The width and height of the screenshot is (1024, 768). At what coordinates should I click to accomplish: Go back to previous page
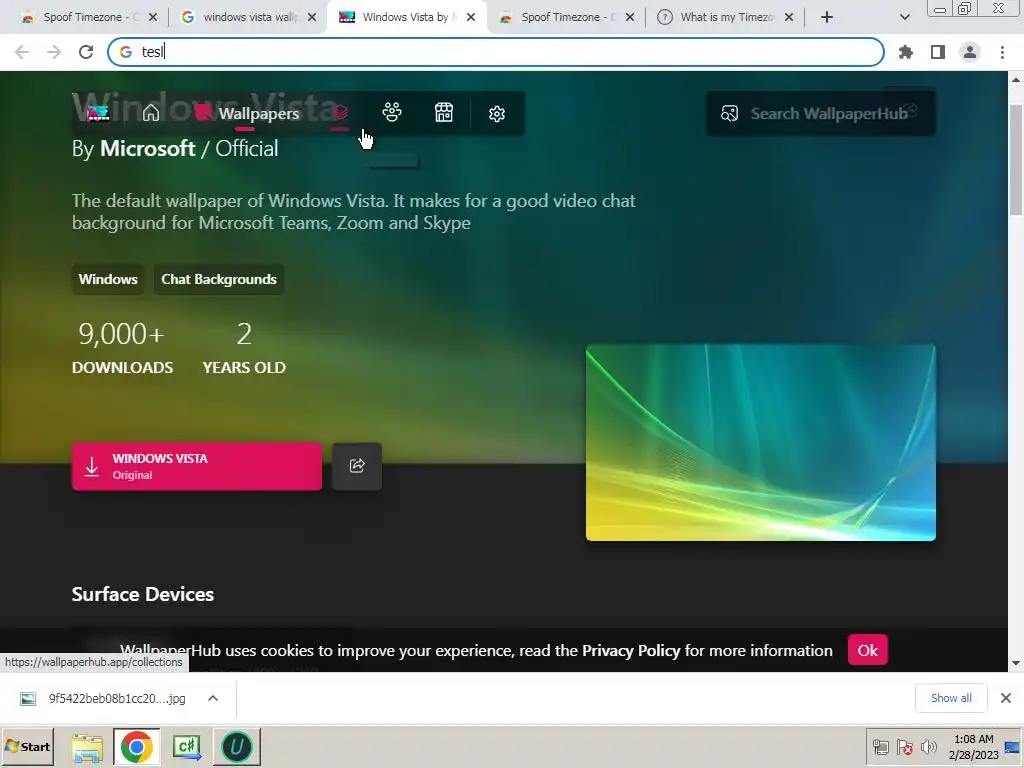click(22, 52)
